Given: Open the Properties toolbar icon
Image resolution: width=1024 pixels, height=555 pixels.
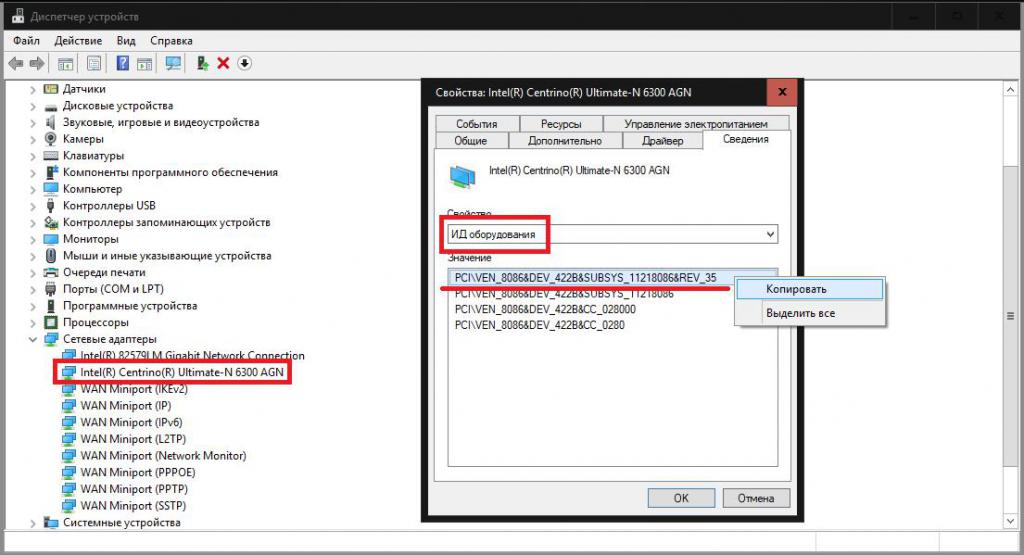Looking at the screenshot, I should 94,63.
